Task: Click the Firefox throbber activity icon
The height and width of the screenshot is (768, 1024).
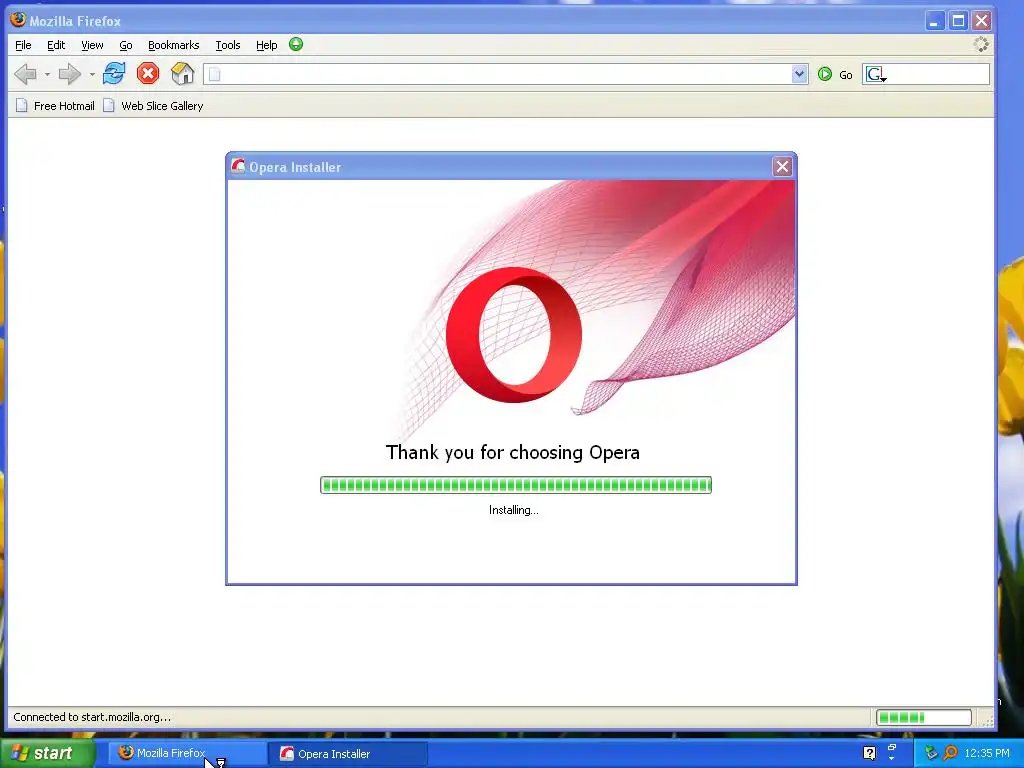Action: coord(981,44)
